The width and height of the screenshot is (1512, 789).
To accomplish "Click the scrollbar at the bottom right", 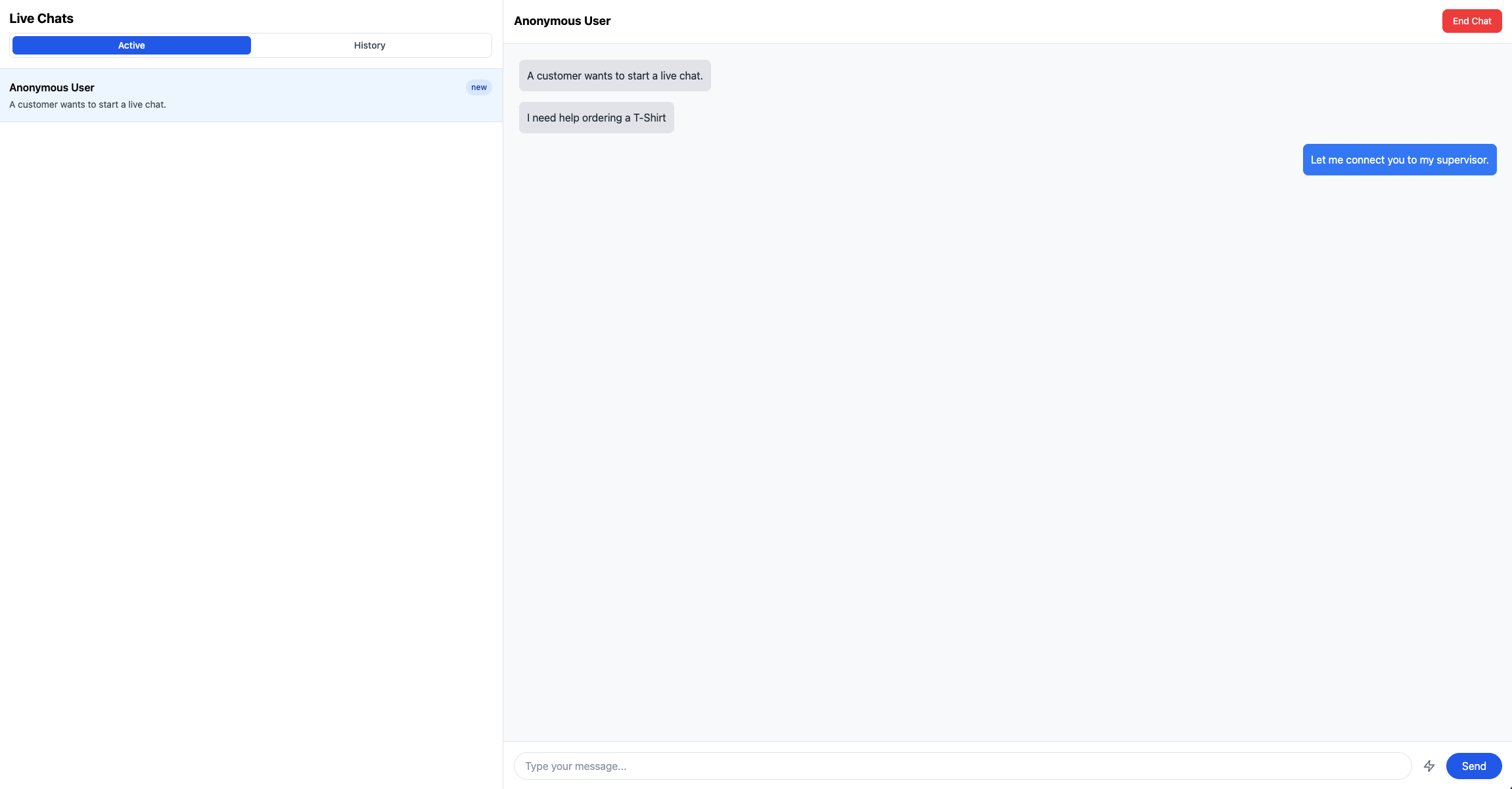I will coord(1507,786).
